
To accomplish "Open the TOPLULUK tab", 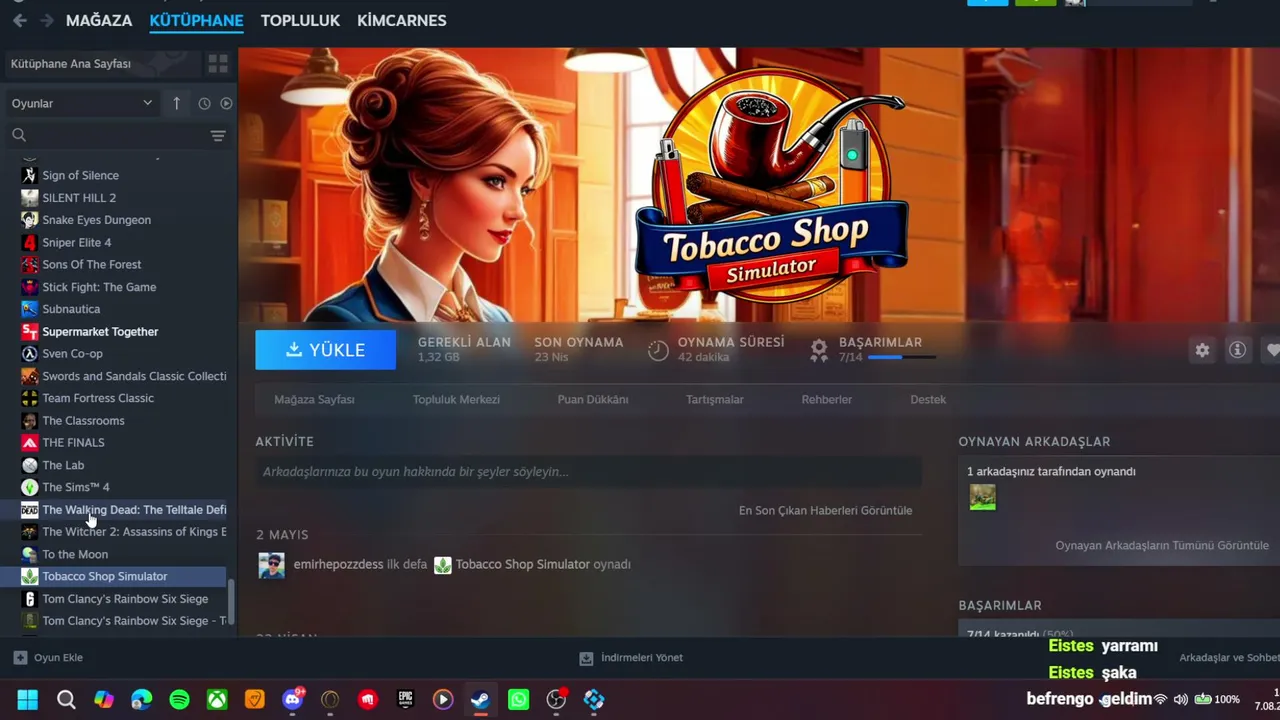I will tap(300, 20).
